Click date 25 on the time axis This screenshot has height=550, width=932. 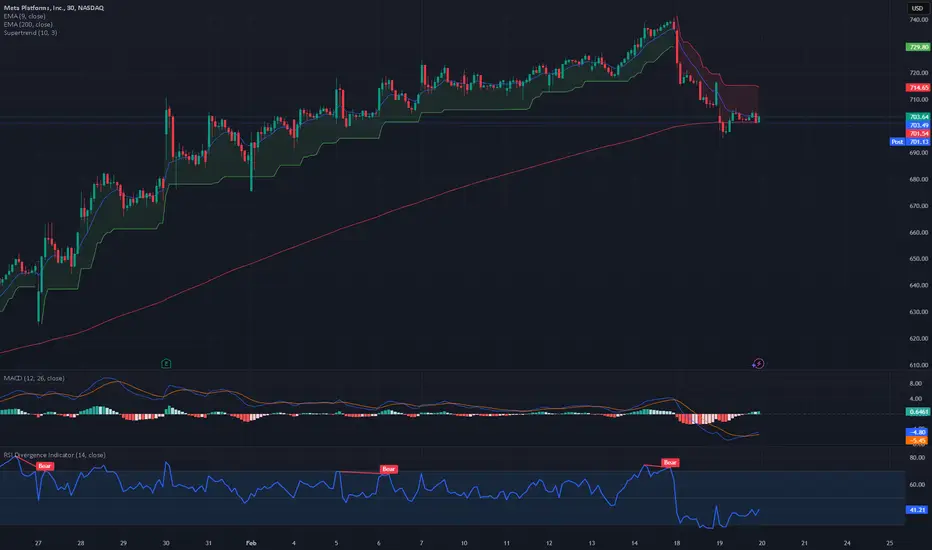point(889,543)
